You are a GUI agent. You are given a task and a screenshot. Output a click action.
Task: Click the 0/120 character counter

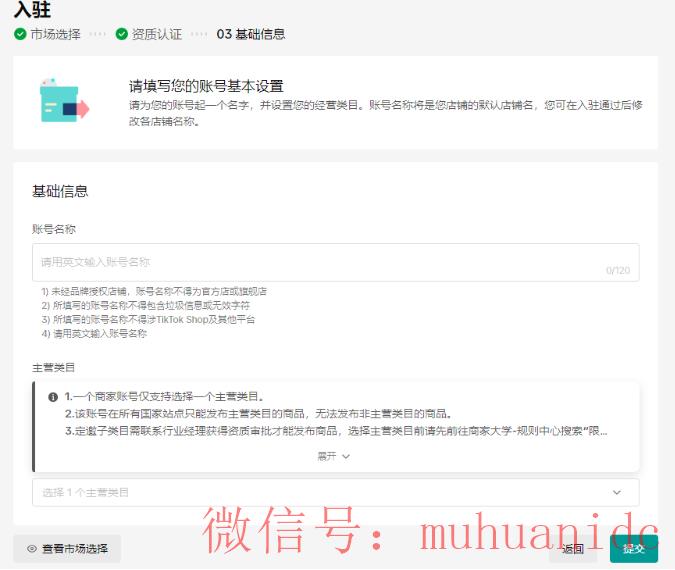click(x=618, y=270)
